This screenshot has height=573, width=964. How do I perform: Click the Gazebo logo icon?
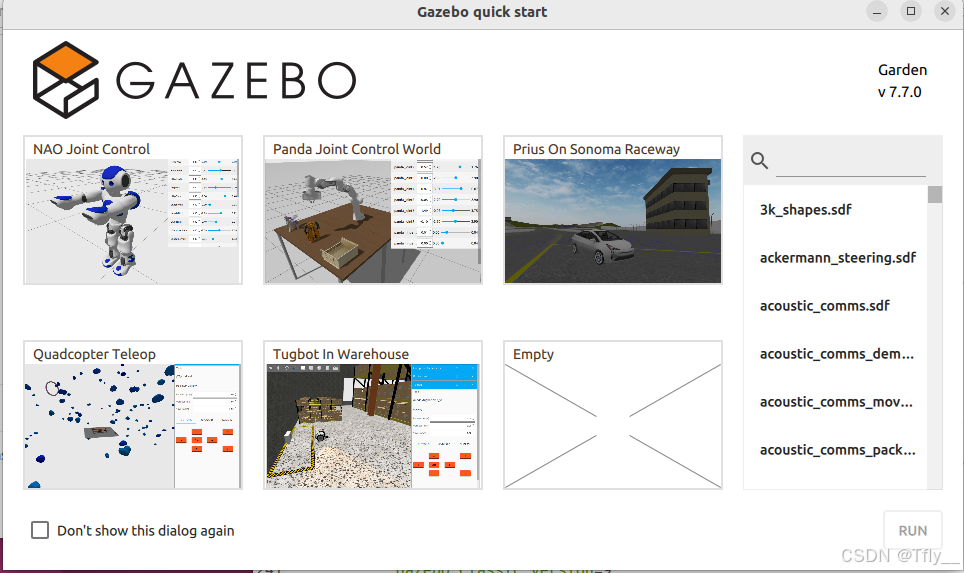click(66, 80)
